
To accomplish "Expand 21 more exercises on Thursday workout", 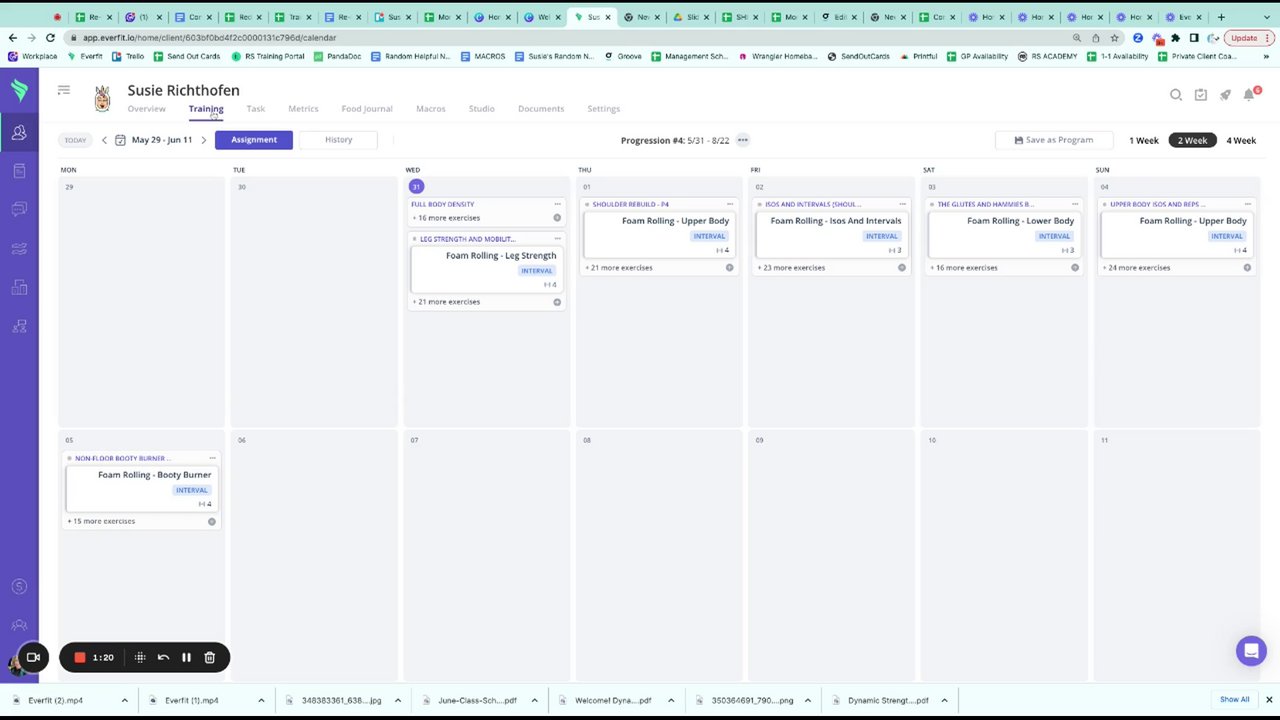I will pyautogui.click(x=620, y=268).
